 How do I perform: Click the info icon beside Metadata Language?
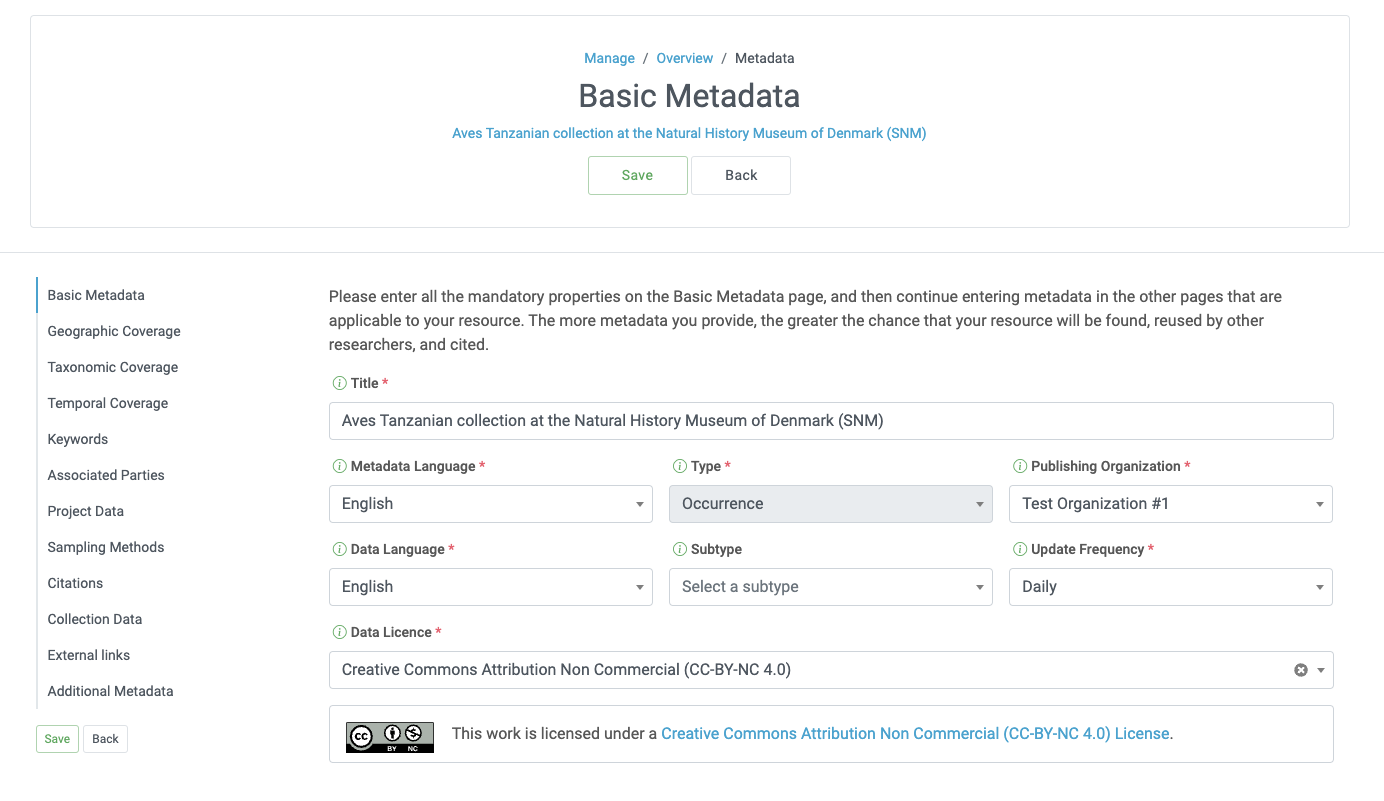click(339, 467)
